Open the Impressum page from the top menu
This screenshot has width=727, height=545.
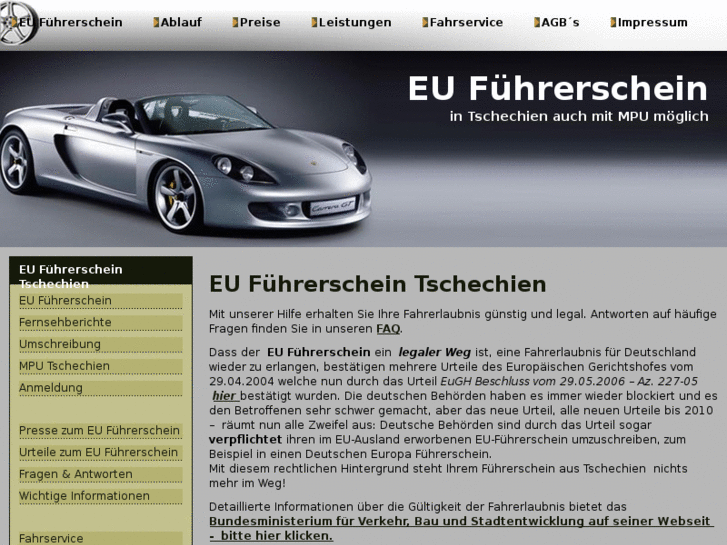(653, 22)
